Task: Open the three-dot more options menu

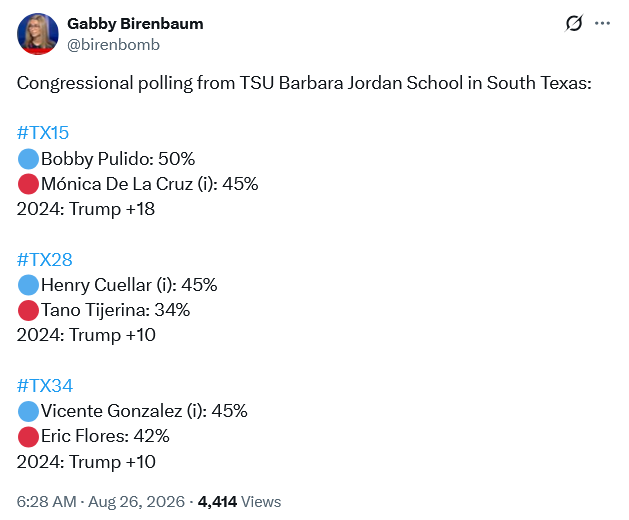Action: click(603, 23)
